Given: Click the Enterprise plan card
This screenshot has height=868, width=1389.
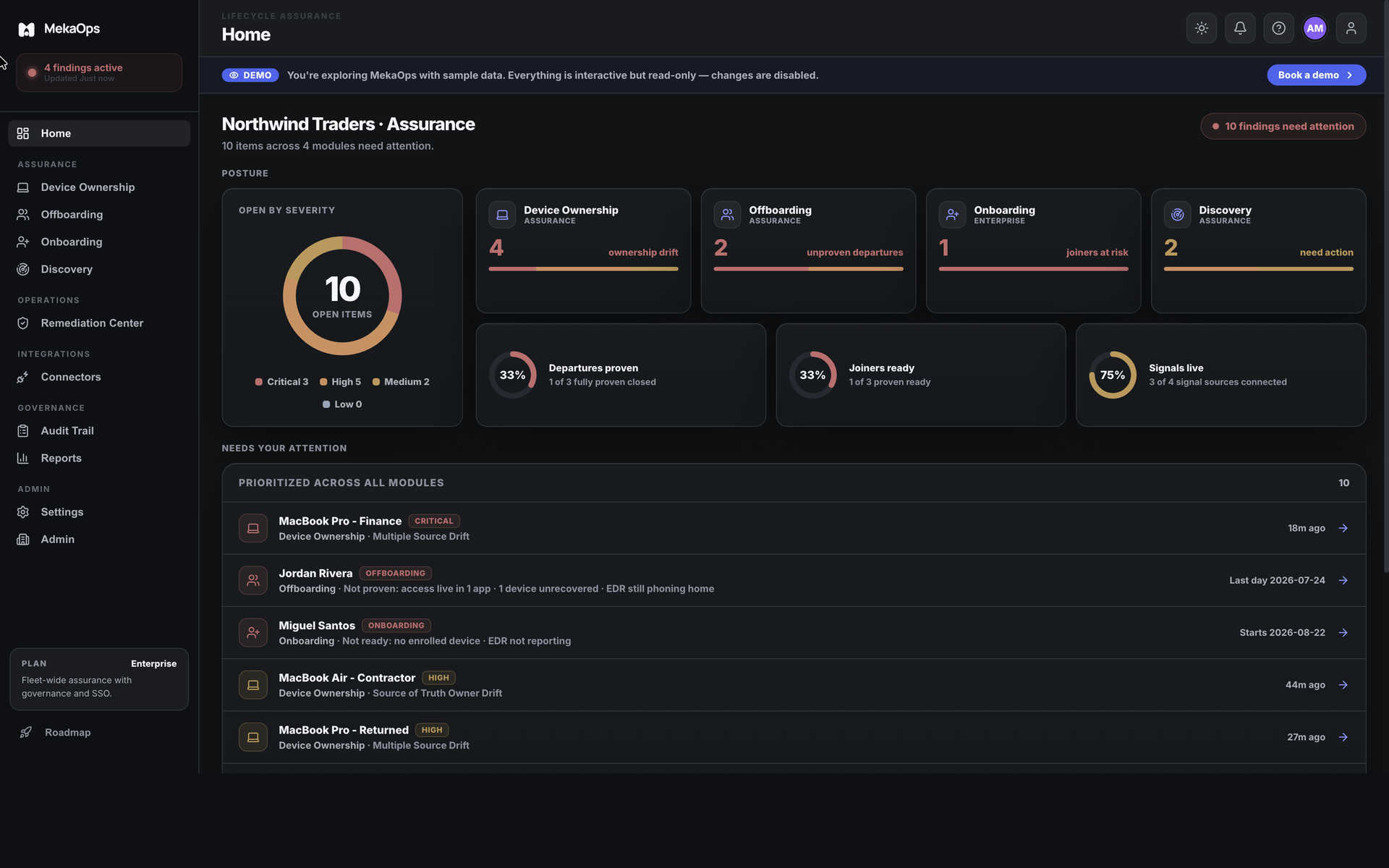Looking at the screenshot, I should point(99,679).
